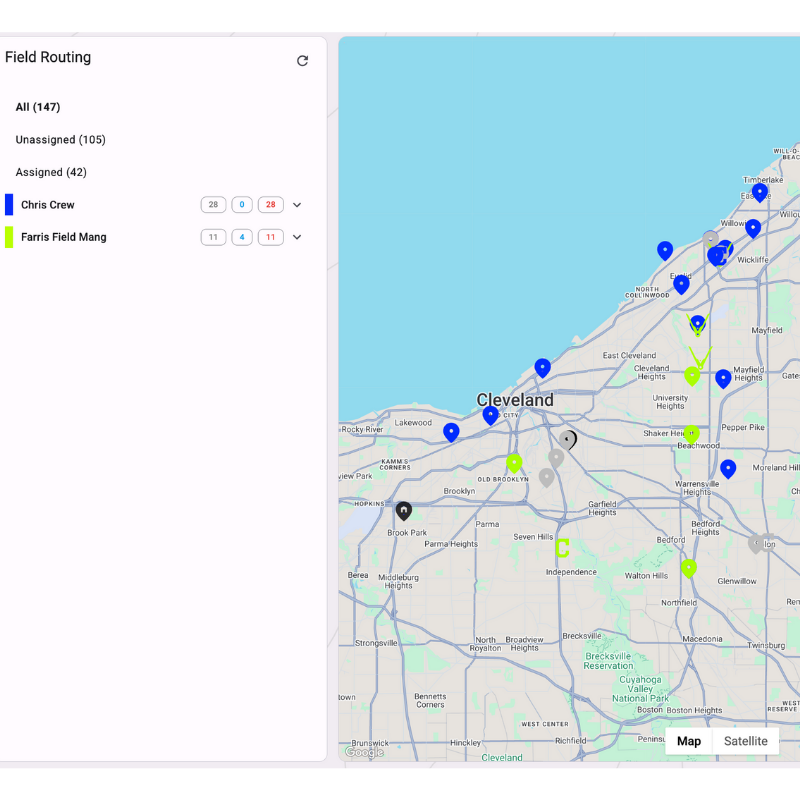Select the blue pin above Warrensville Heights
This screenshot has height=800, width=800.
[728, 469]
